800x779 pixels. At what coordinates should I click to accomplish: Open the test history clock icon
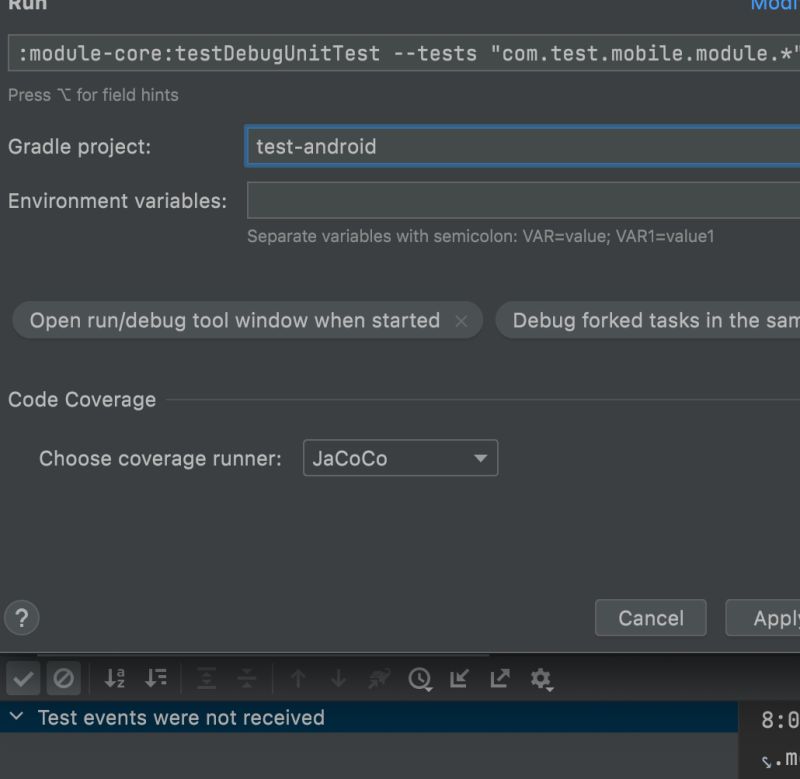419,679
